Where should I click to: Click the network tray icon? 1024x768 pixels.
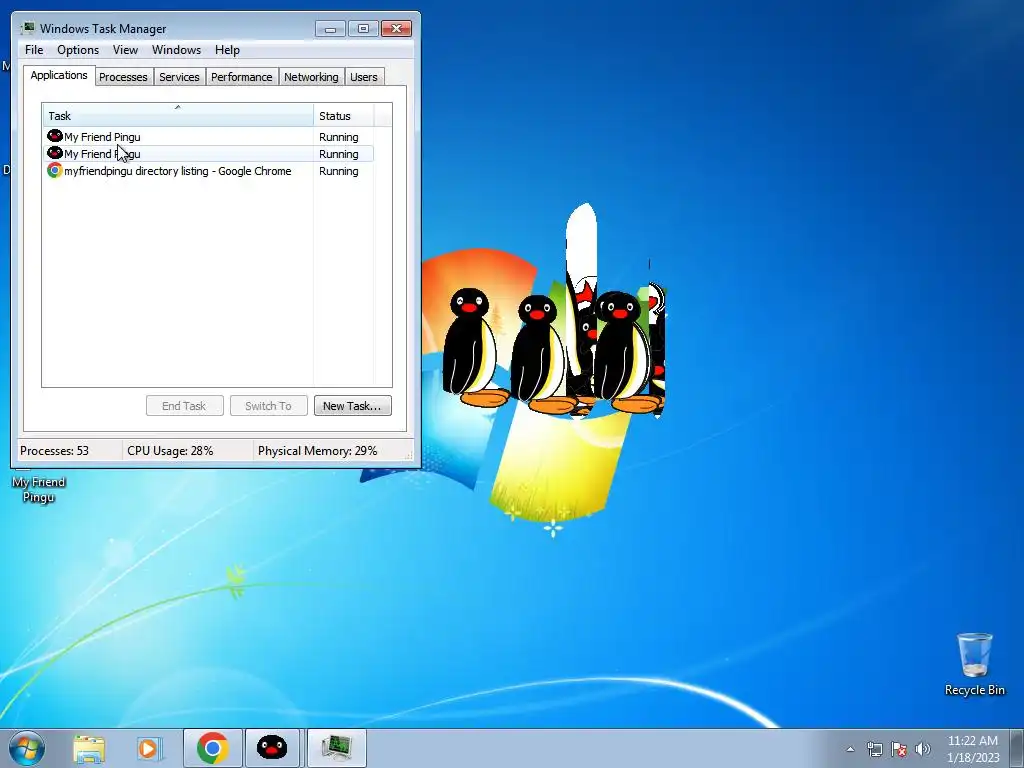coord(874,749)
